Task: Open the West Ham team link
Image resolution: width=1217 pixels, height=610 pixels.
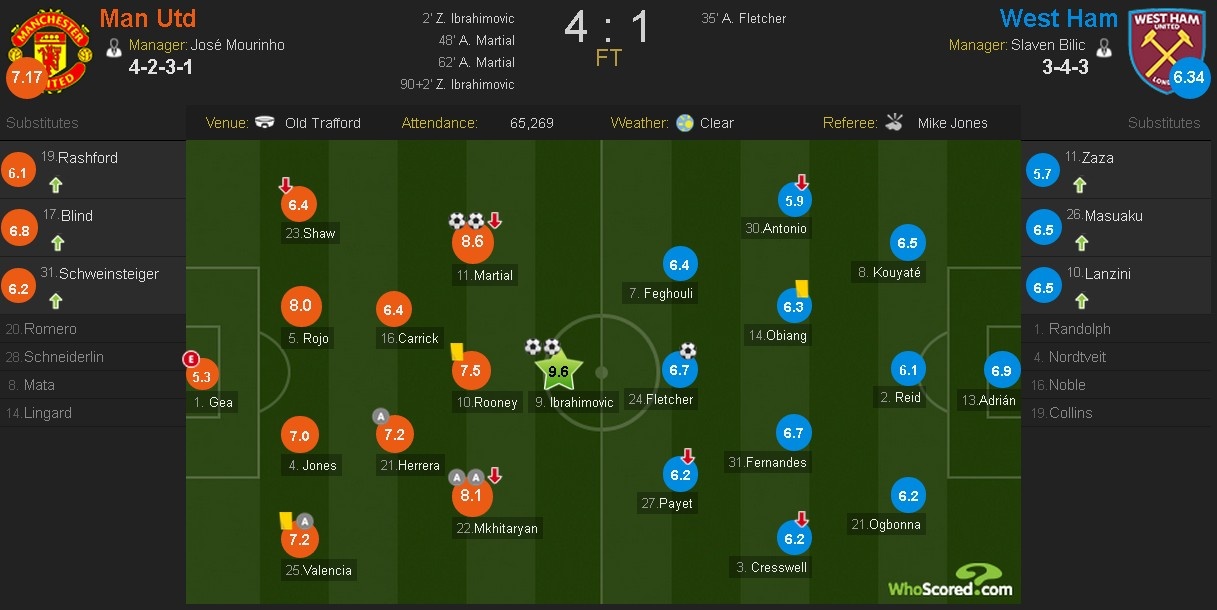Action: tap(1058, 19)
